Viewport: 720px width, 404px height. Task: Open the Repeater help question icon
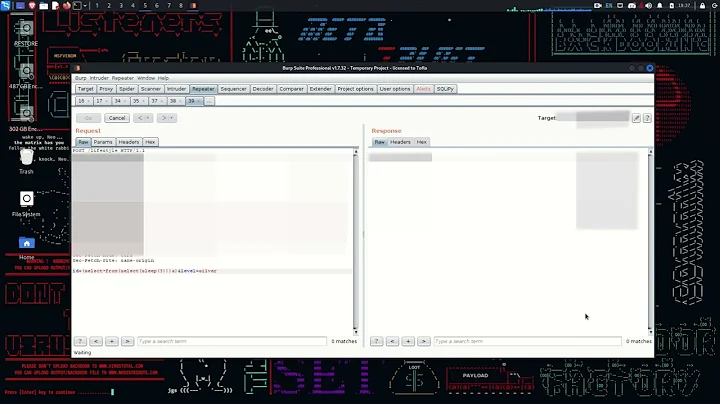click(x=647, y=118)
